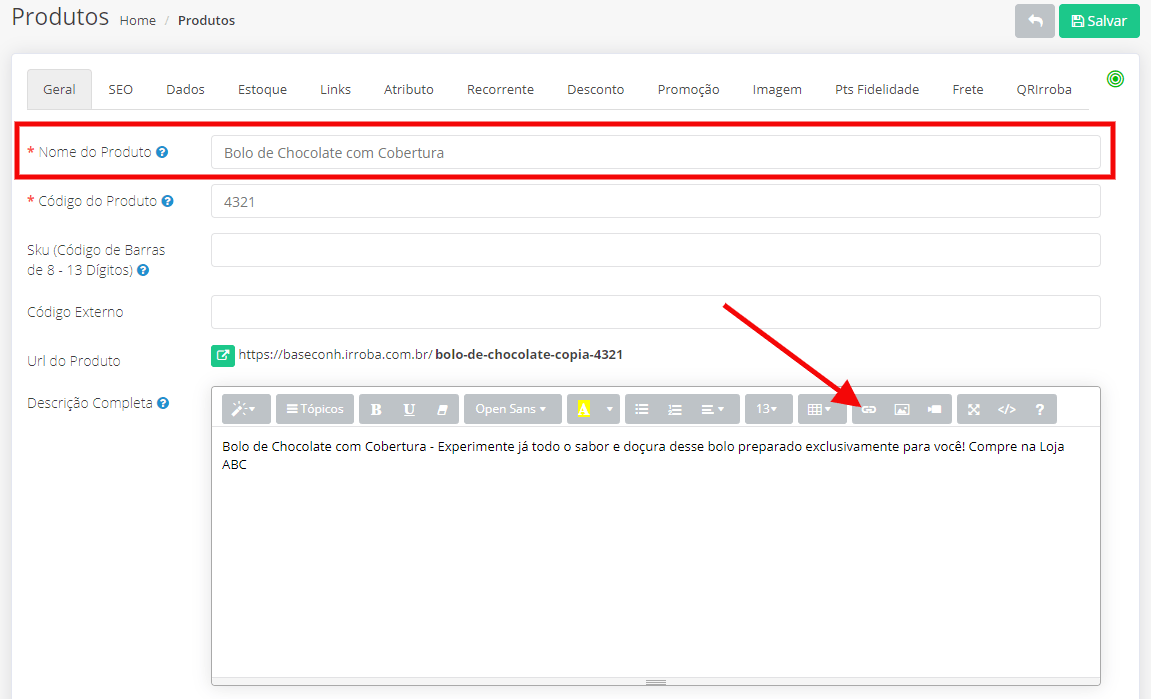
Task: Open product URL via green external link icon
Action: [223, 355]
